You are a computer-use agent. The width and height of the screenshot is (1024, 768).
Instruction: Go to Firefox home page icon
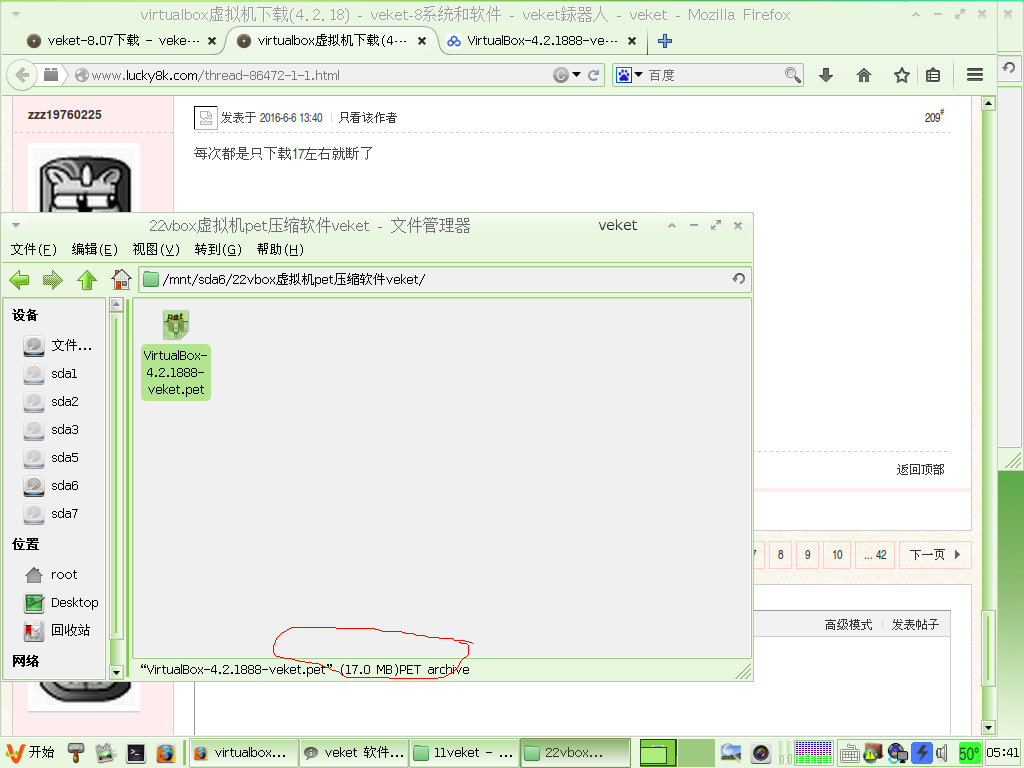864,75
